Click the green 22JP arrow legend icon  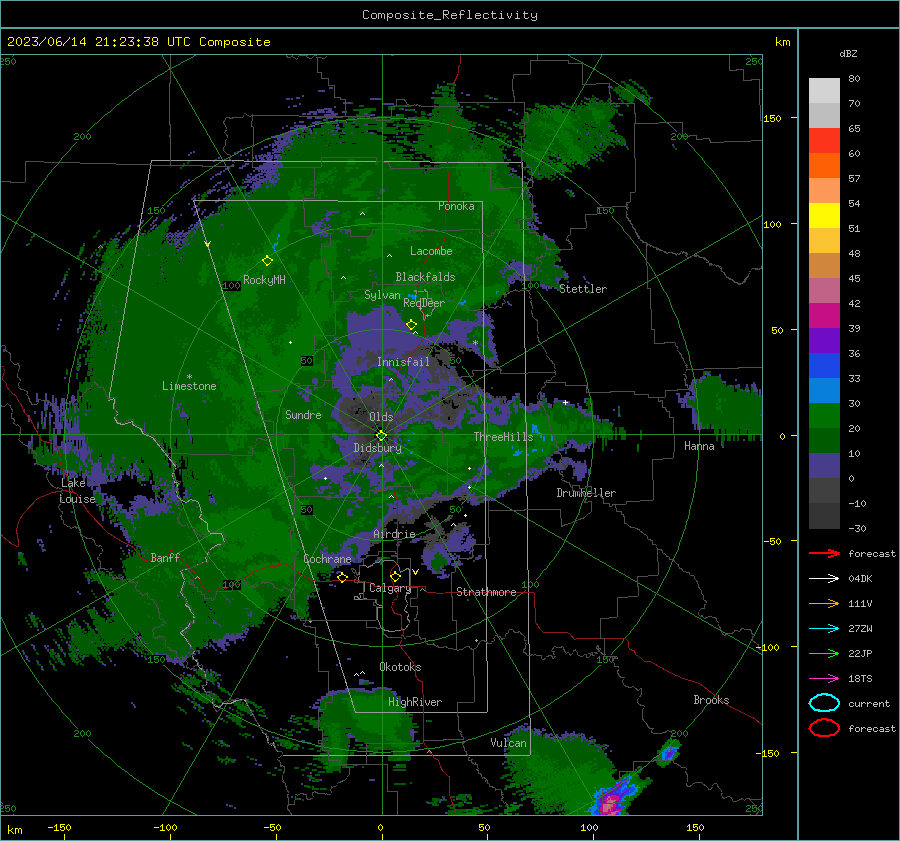coord(824,653)
